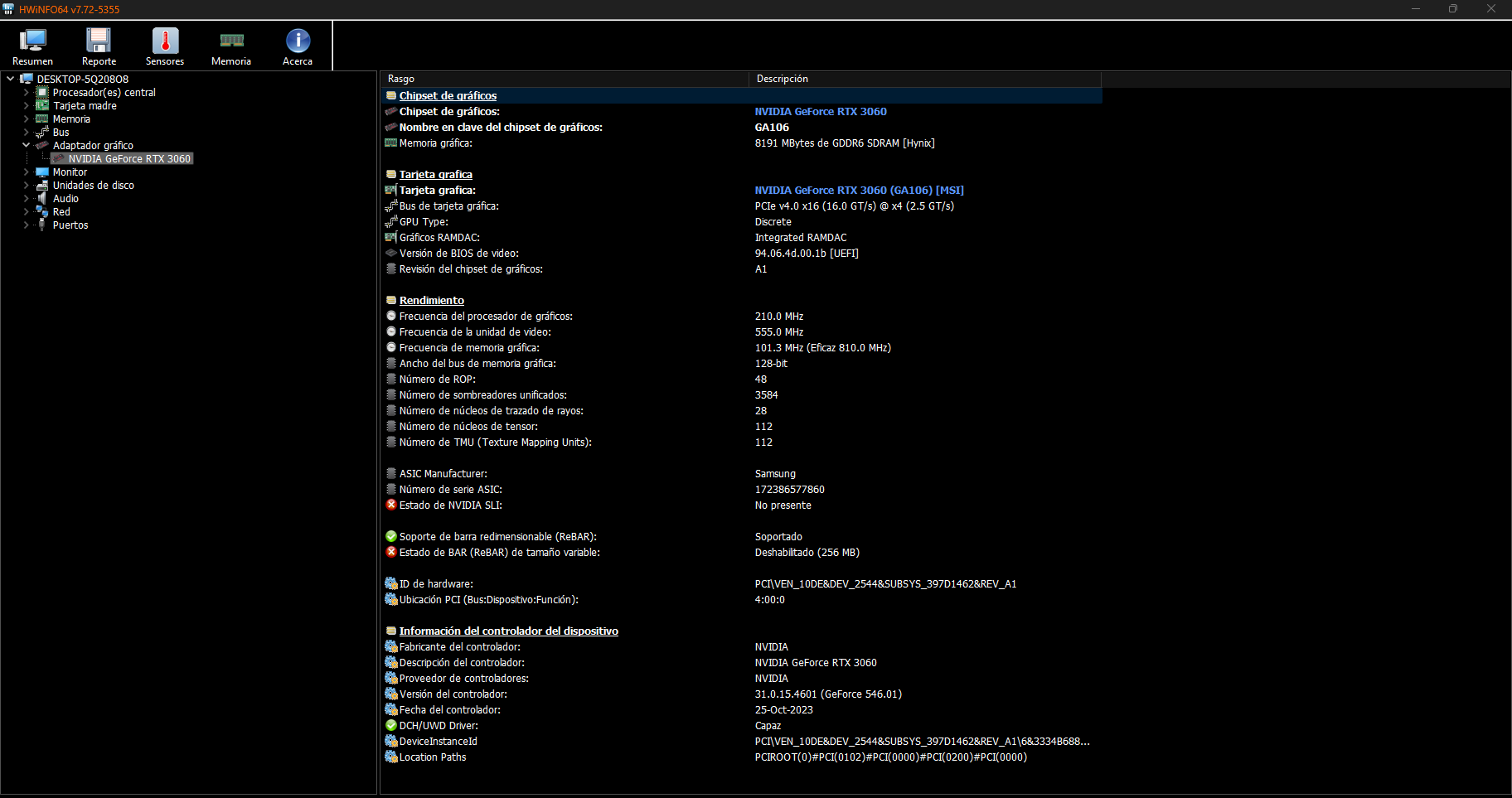Select the Puertos tree item

click(70, 225)
